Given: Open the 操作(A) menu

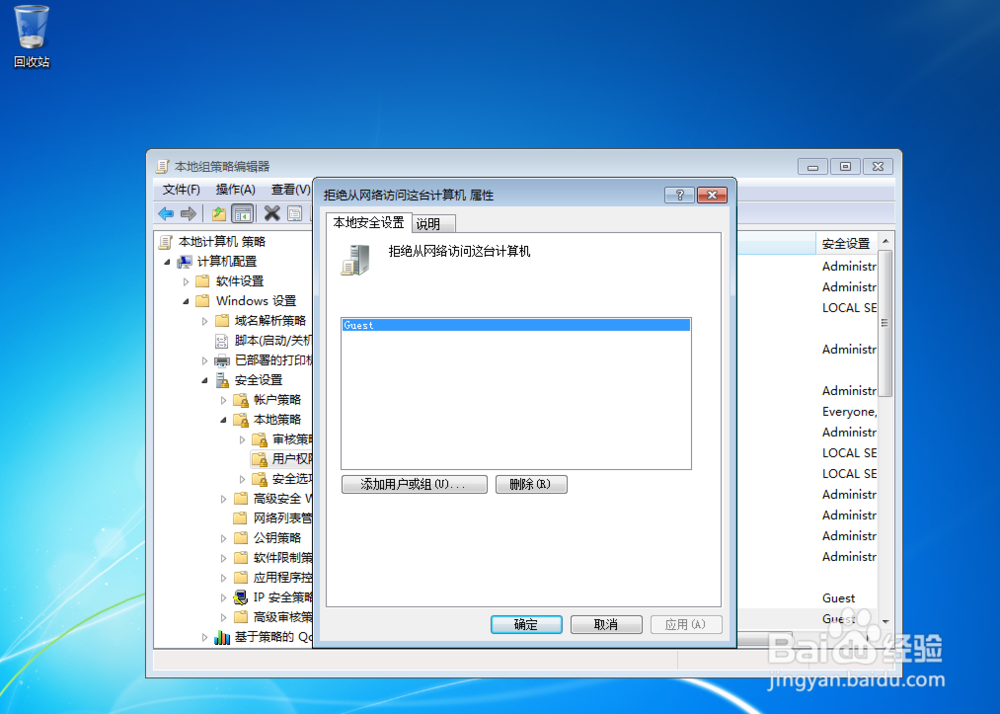Looking at the screenshot, I should (235, 189).
